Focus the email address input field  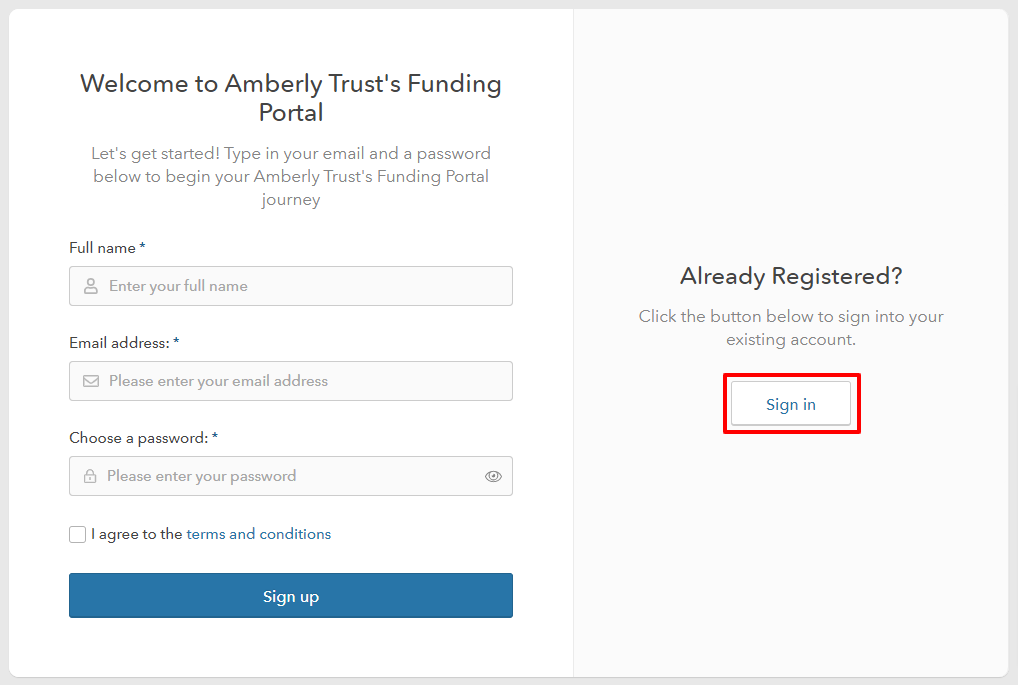click(300, 381)
